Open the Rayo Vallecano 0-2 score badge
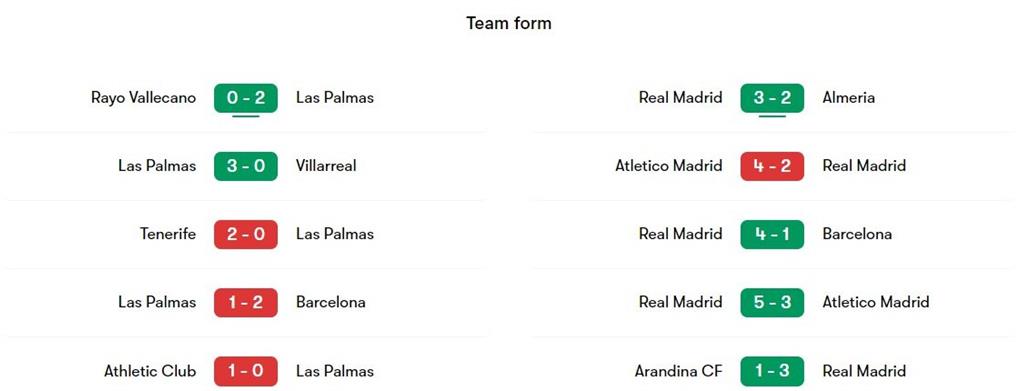1024x391 pixels. [x=246, y=98]
